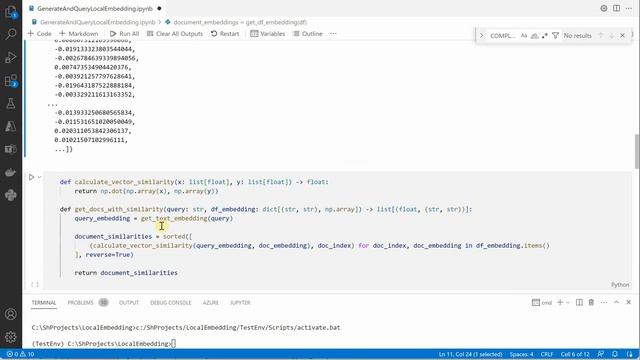Toggle Match Whole Word in find widget

point(534,36)
